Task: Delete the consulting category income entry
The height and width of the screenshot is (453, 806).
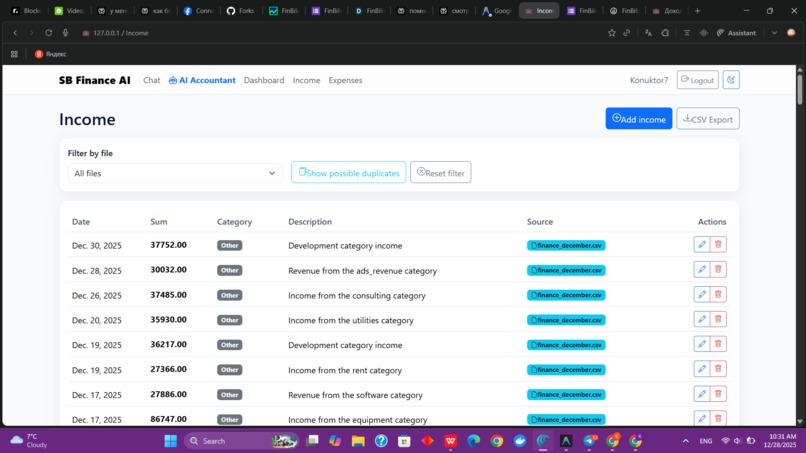Action: (718, 294)
